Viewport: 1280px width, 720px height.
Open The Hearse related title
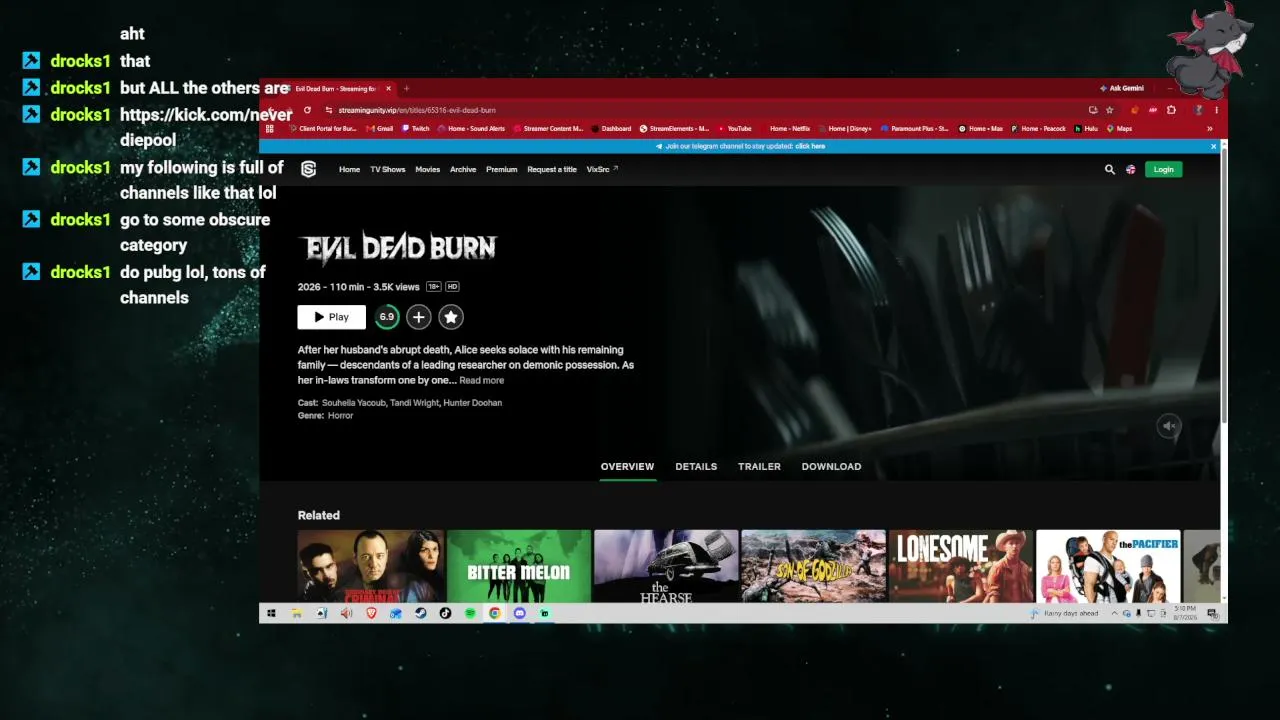[x=666, y=566]
